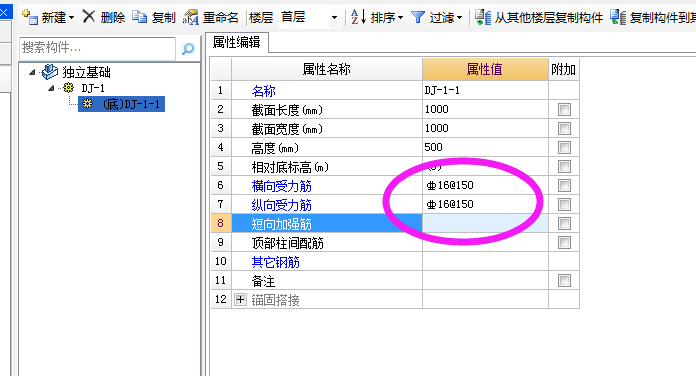Viewport: 696px width, 376px height.
Task: Collapse the 独立基础 tree node
Action: tap(32, 72)
